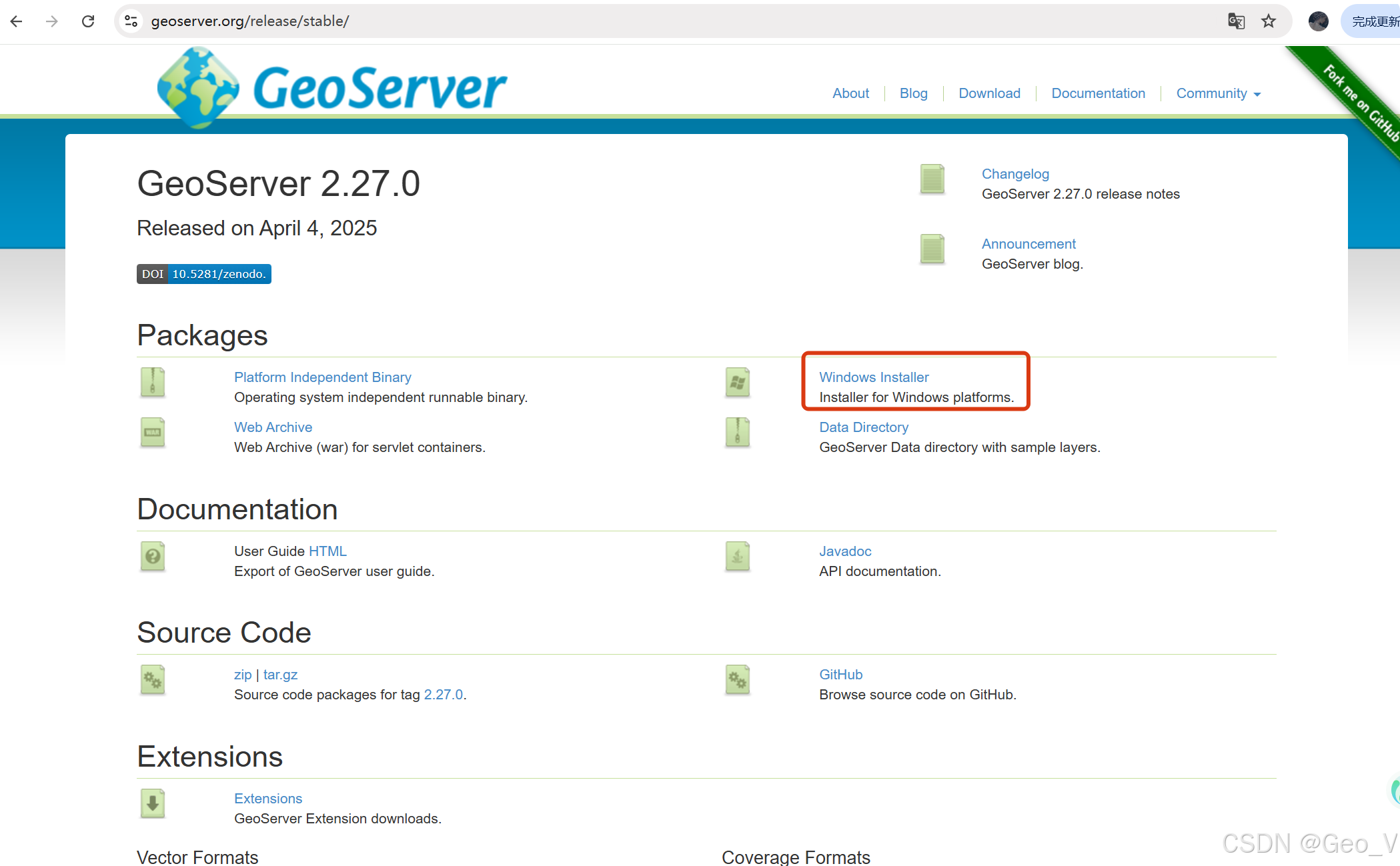Screen dimensions: 1400x866
Task: Click the GeoServer globe logo
Action: click(198, 87)
